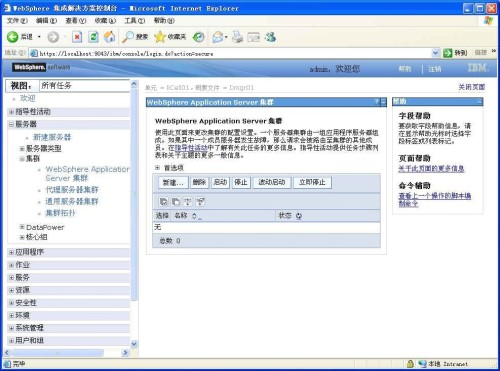Expand the 指导性活动 tree section
Viewport: 500px width, 371px height.
(x=11, y=112)
